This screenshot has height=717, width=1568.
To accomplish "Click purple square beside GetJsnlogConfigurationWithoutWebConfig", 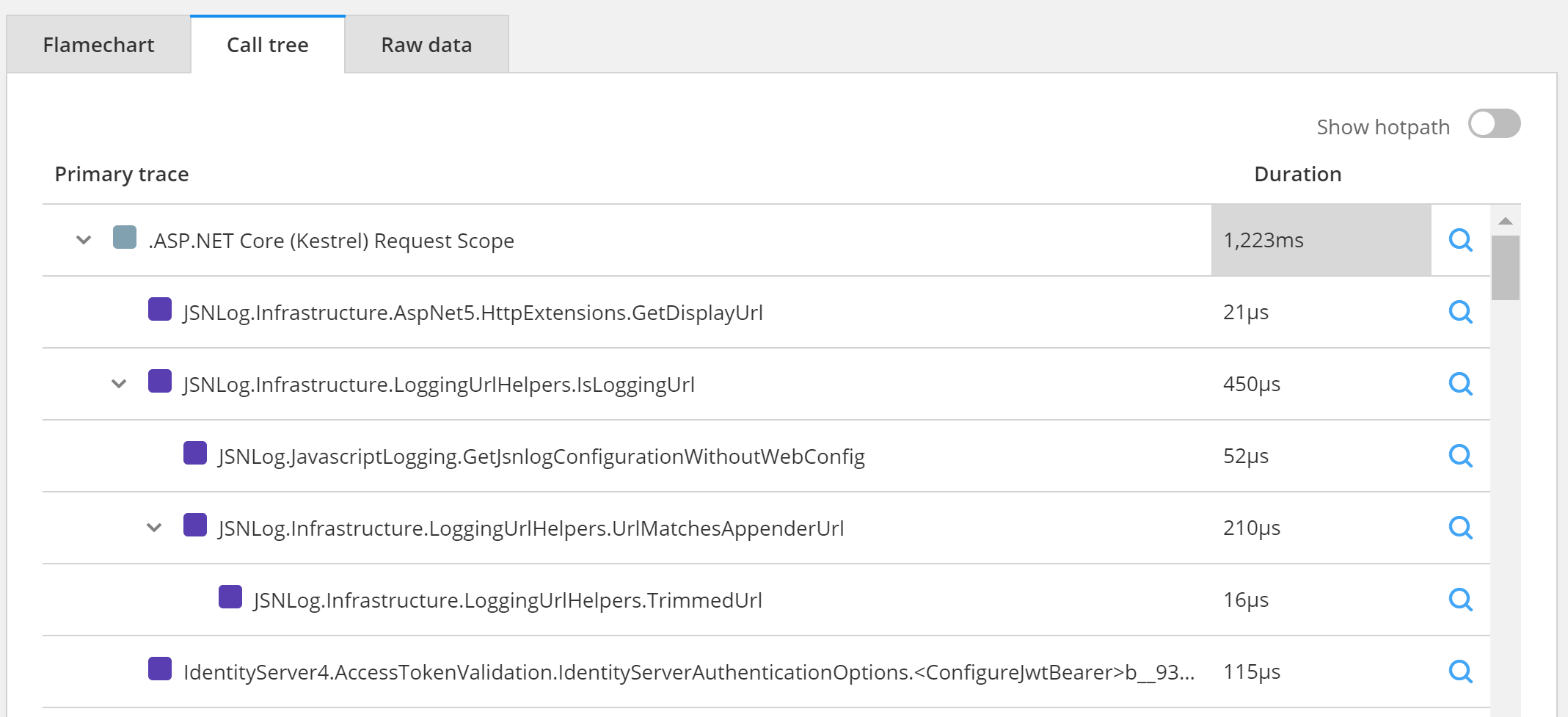I will click(195, 454).
